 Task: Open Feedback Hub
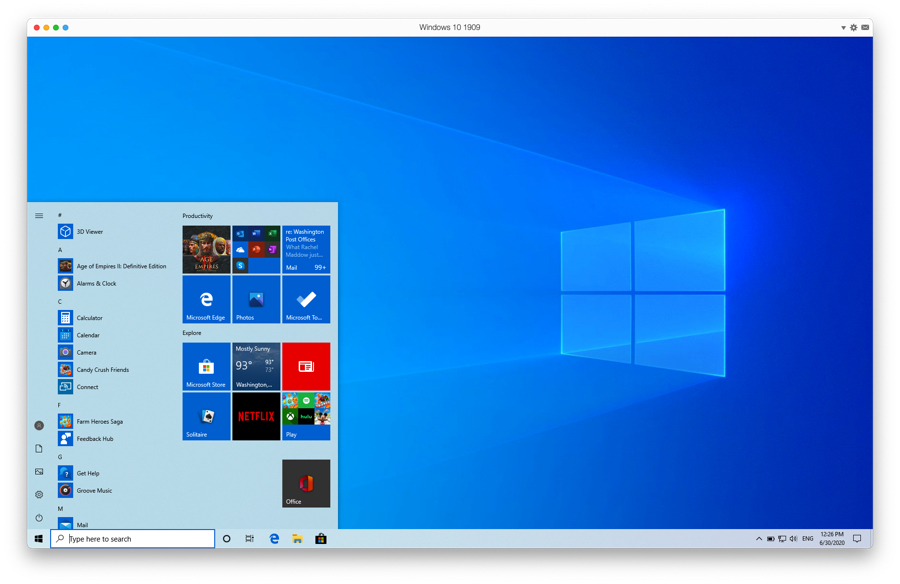112,438
